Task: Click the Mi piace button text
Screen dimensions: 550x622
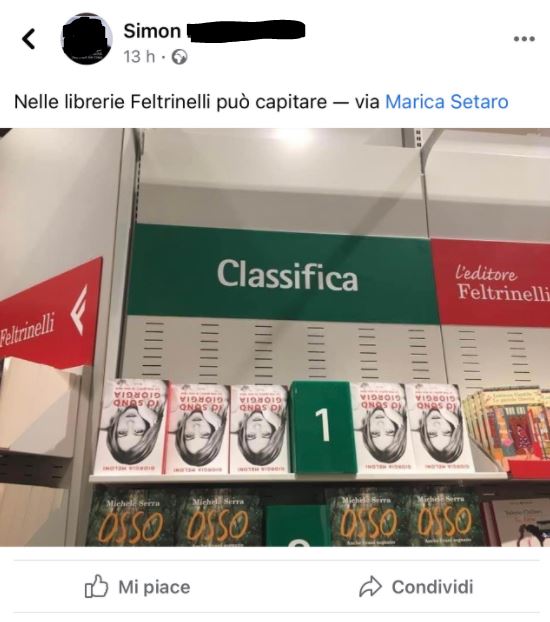Action: 154,587
